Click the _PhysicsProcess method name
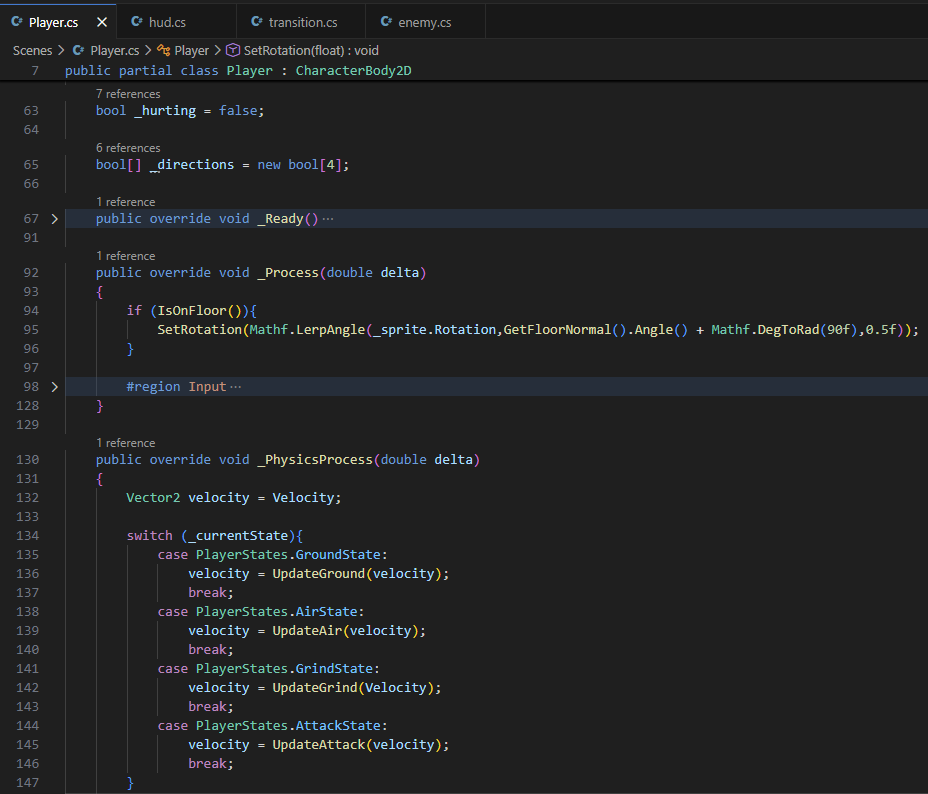The height and width of the screenshot is (794, 928). [315, 460]
